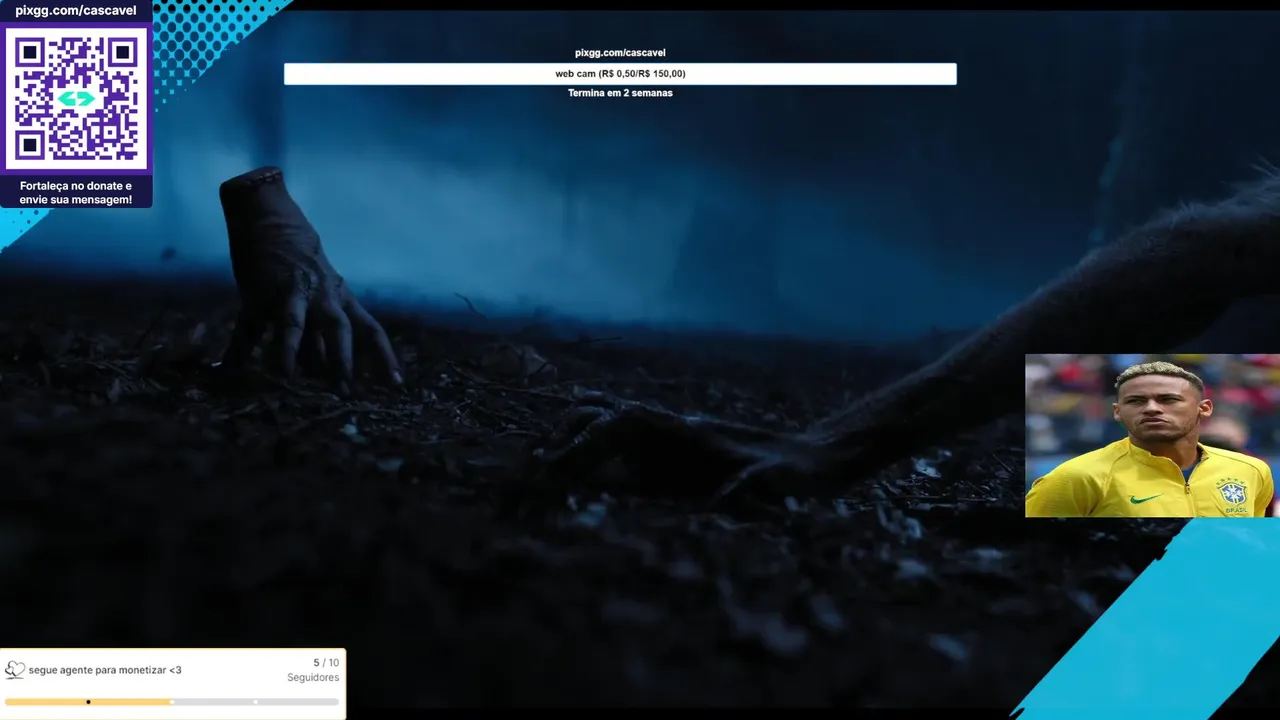Click the pixgg donation QR code
1280x720 pixels.
click(76, 98)
